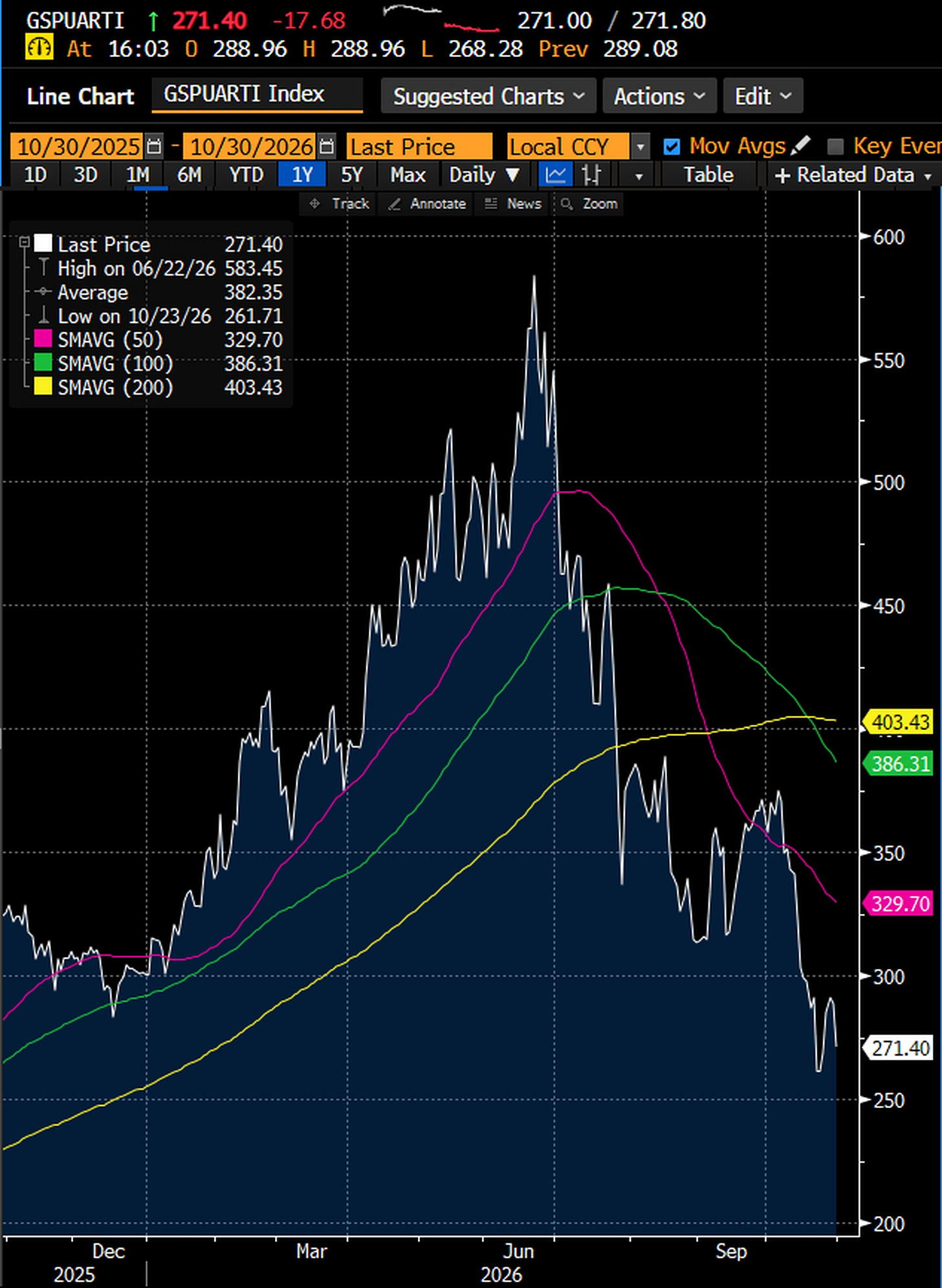Click the Table view button
This screenshot has height=1288, width=942.
tap(708, 175)
